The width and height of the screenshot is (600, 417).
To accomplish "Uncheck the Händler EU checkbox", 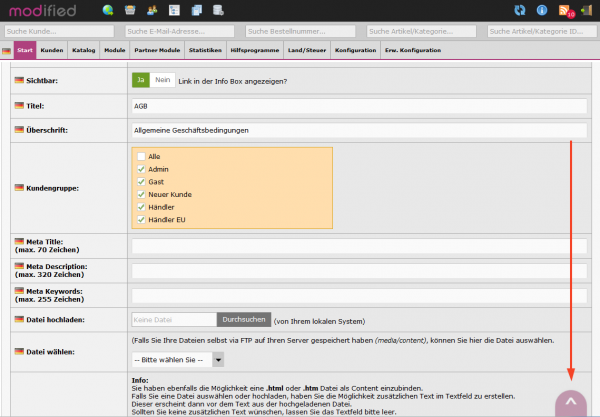I will pos(141,220).
